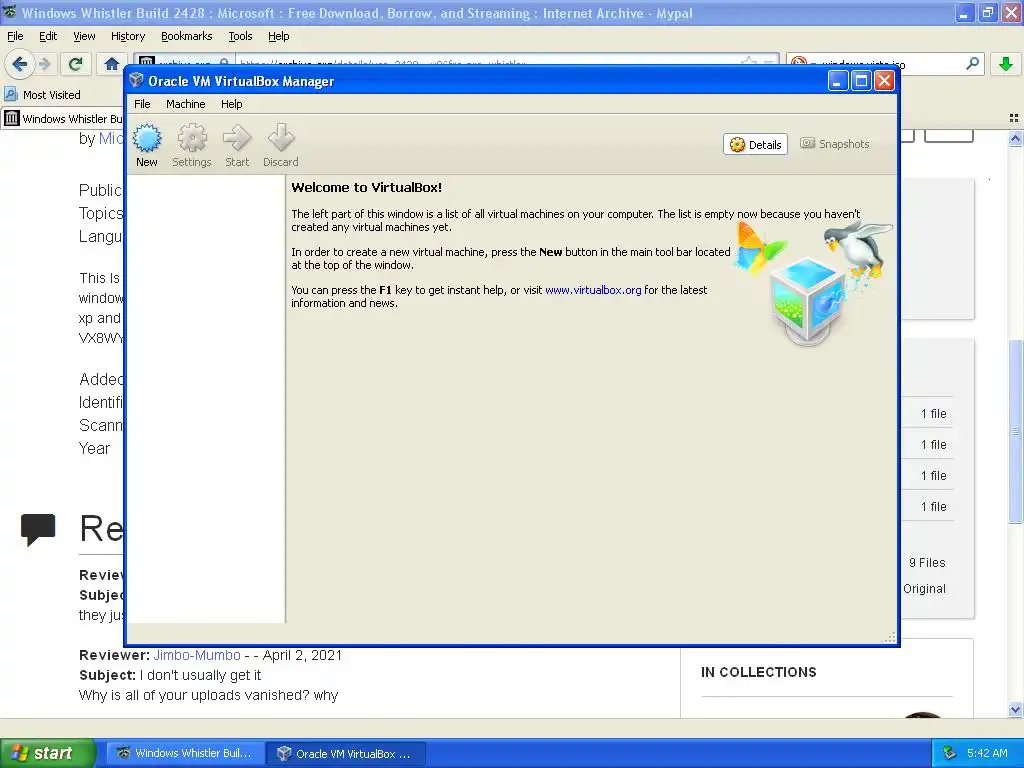This screenshot has width=1024, height=768.
Task: Open the Mypal browser Help menu
Action: (278, 36)
